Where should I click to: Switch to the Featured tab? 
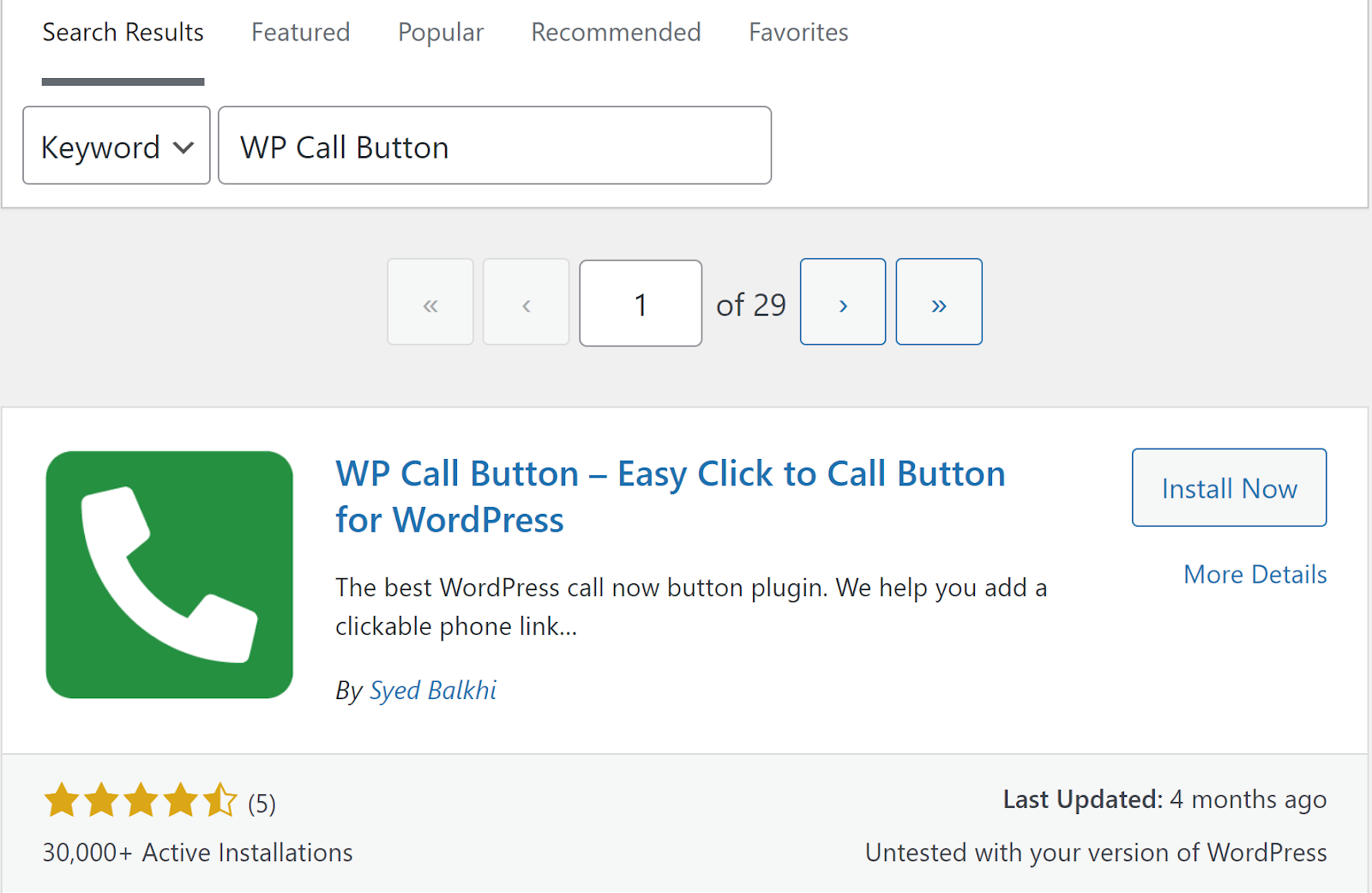(x=300, y=33)
